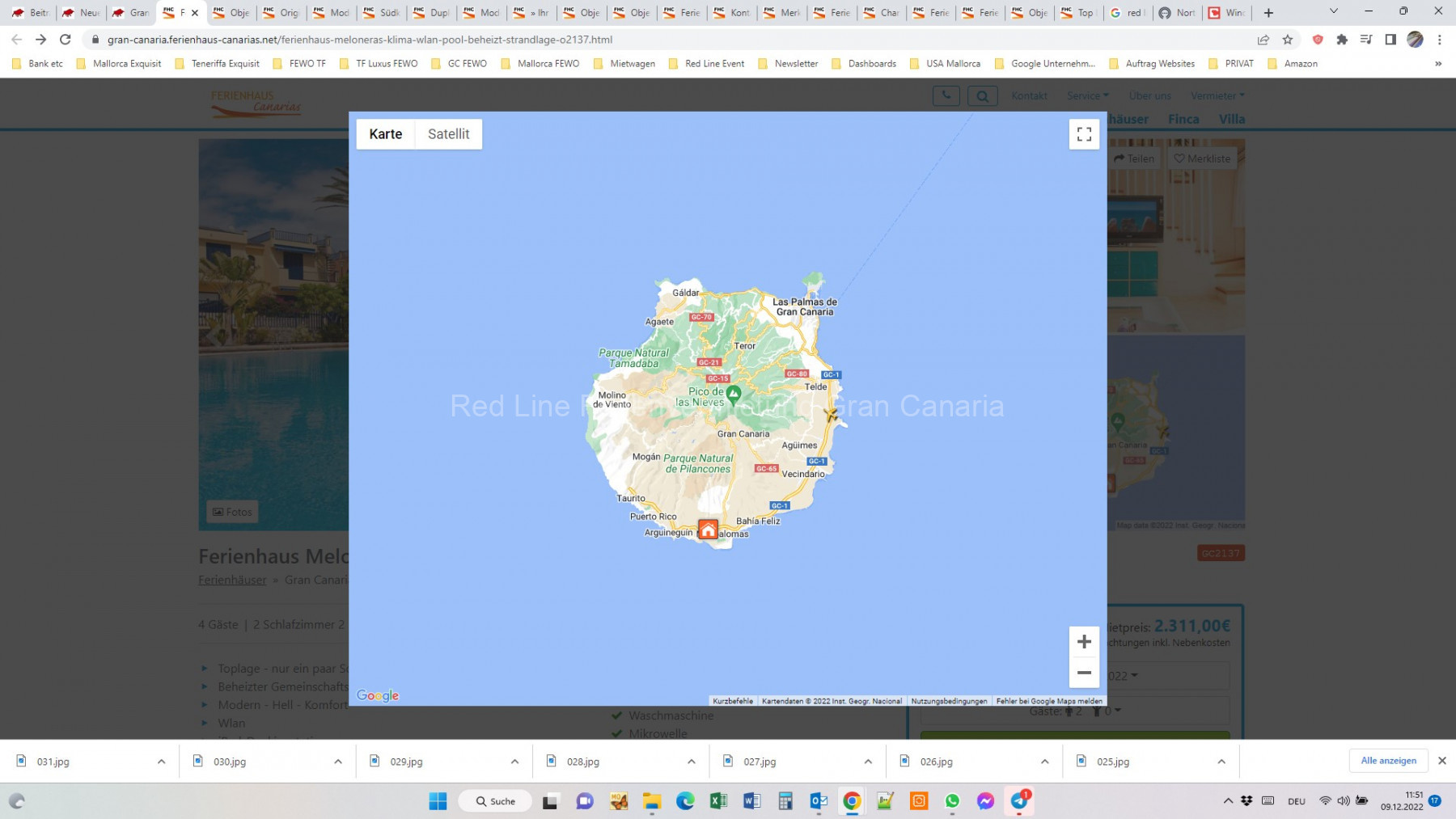Expand options for 027.jpg download
The height and width of the screenshot is (819, 1456).
[x=868, y=762]
